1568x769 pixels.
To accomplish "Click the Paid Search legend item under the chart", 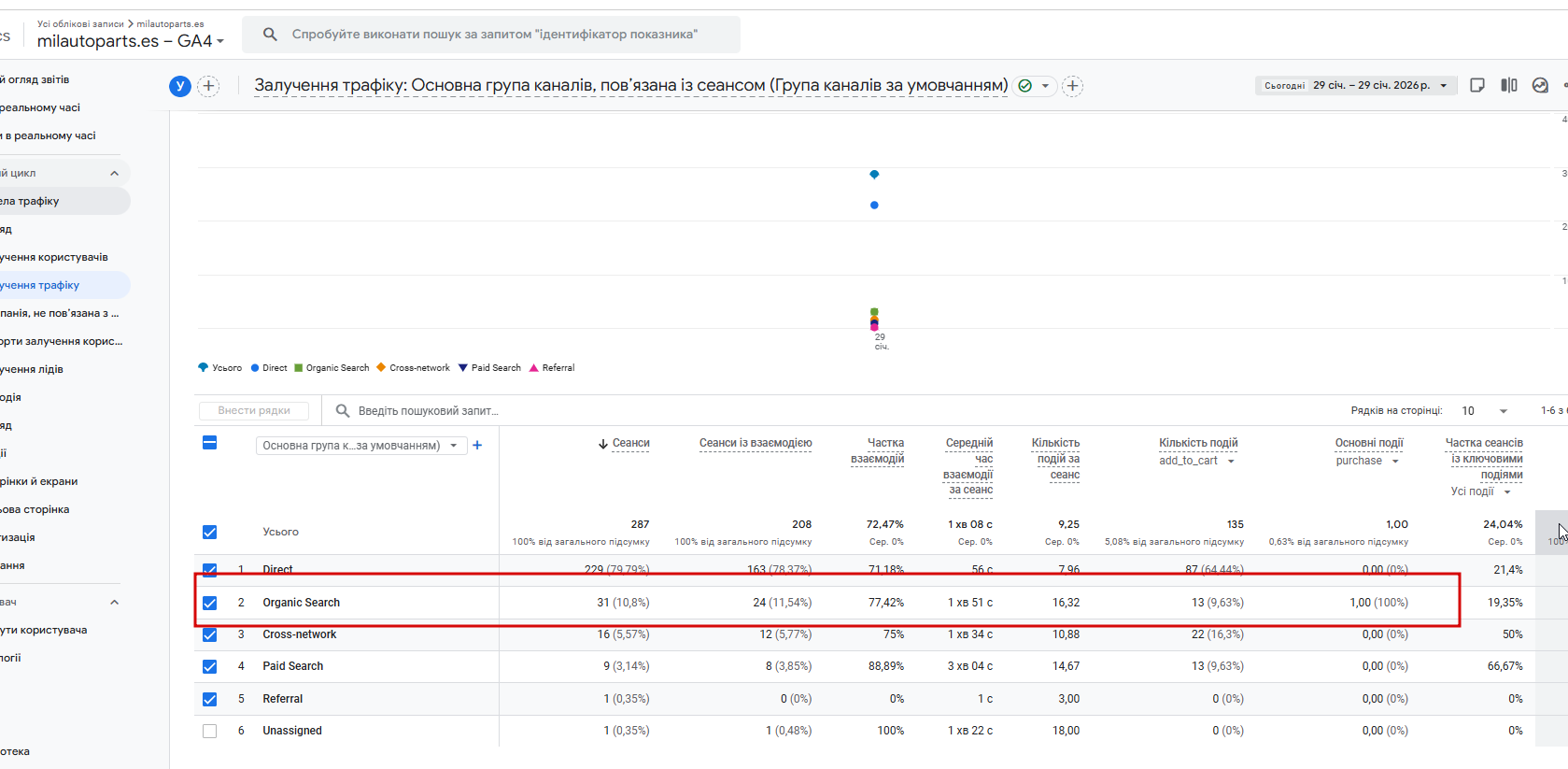I will (x=489, y=367).
